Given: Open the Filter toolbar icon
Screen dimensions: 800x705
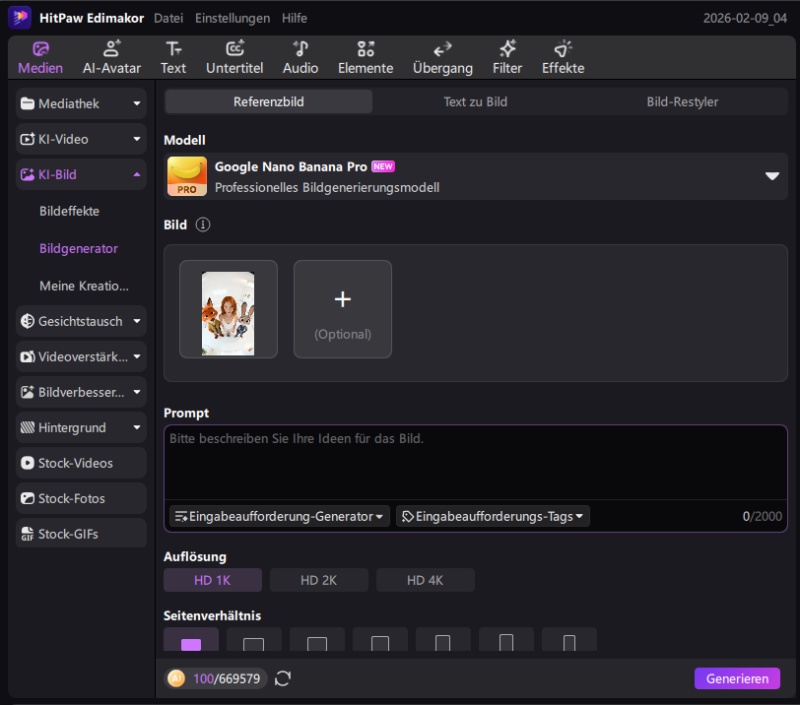Looking at the screenshot, I should [x=507, y=57].
